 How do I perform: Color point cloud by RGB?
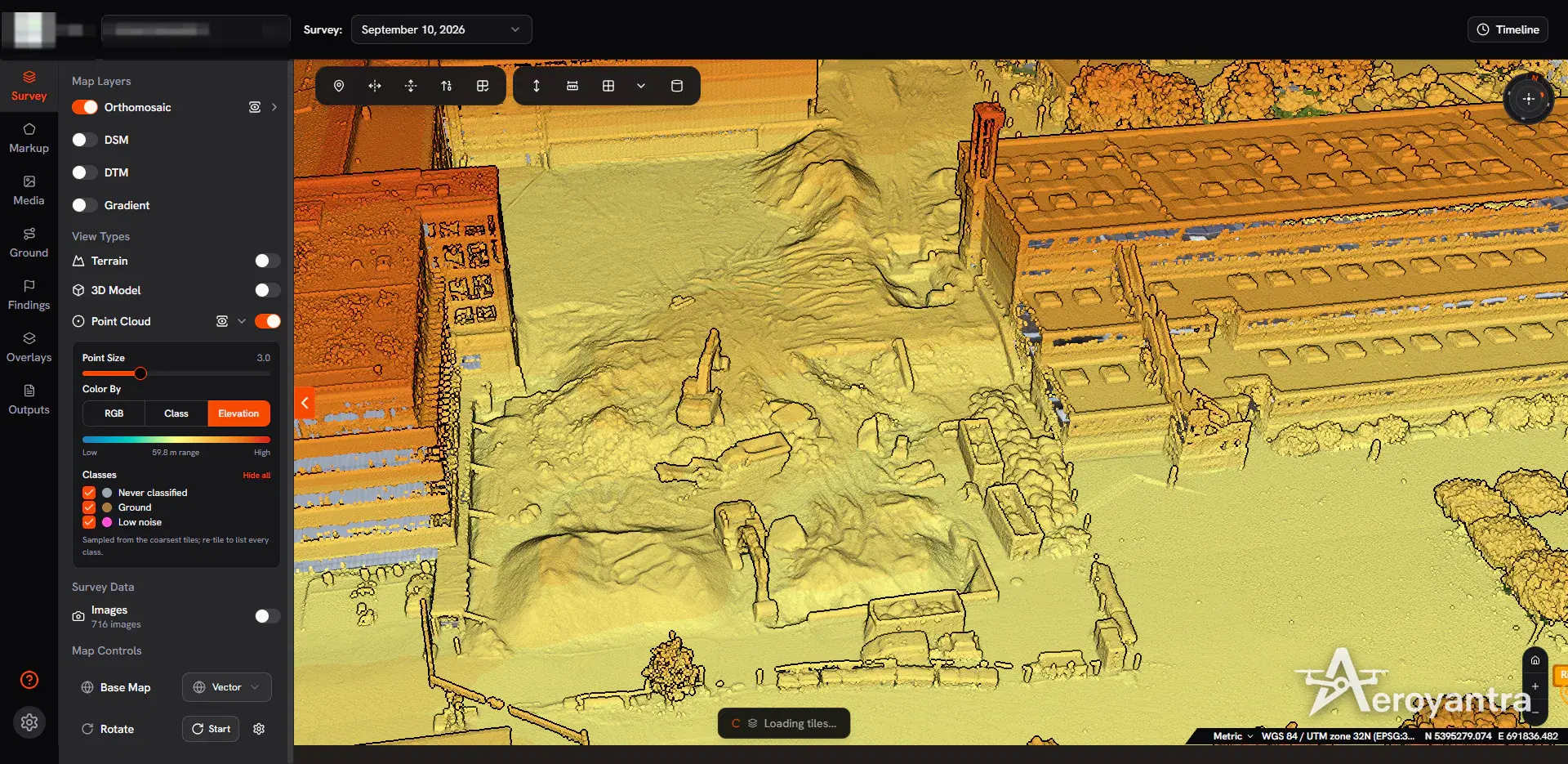114,413
